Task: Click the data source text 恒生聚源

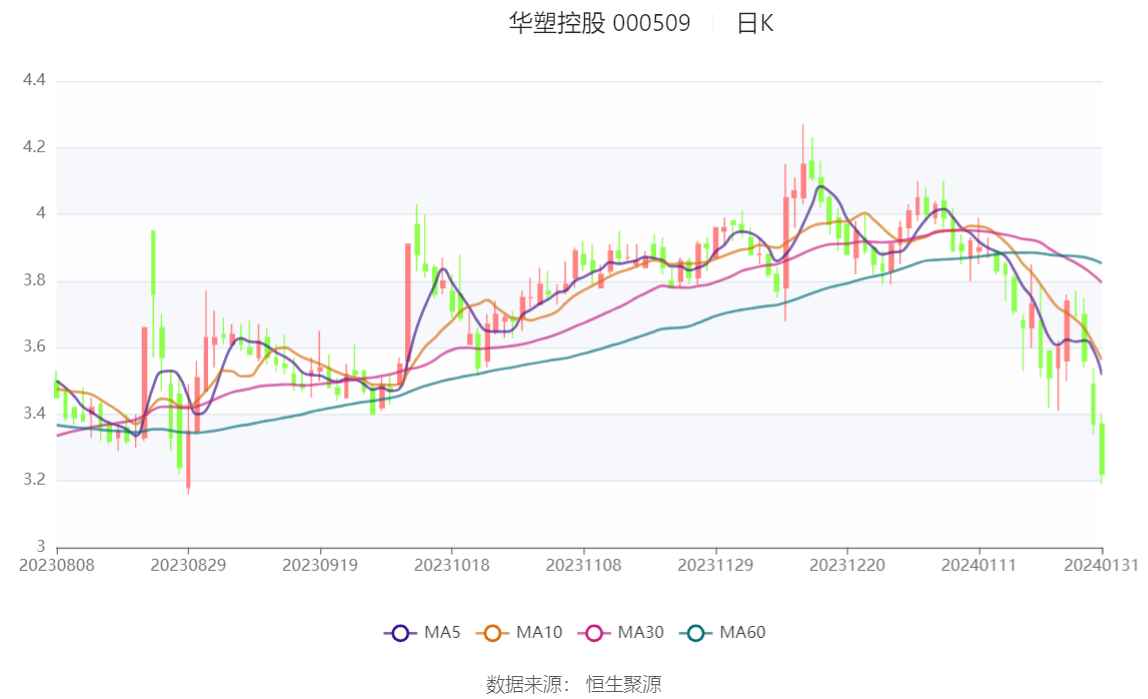Action: (x=624, y=684)
